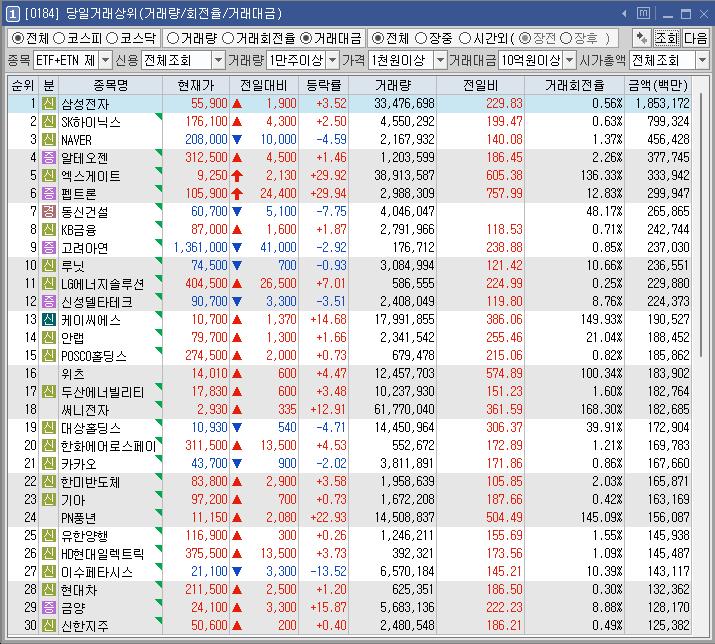This screenshot has height=644, width=715.
Task: Open the 거래량 1만주이상 dropdown
Action: [333, 60]
